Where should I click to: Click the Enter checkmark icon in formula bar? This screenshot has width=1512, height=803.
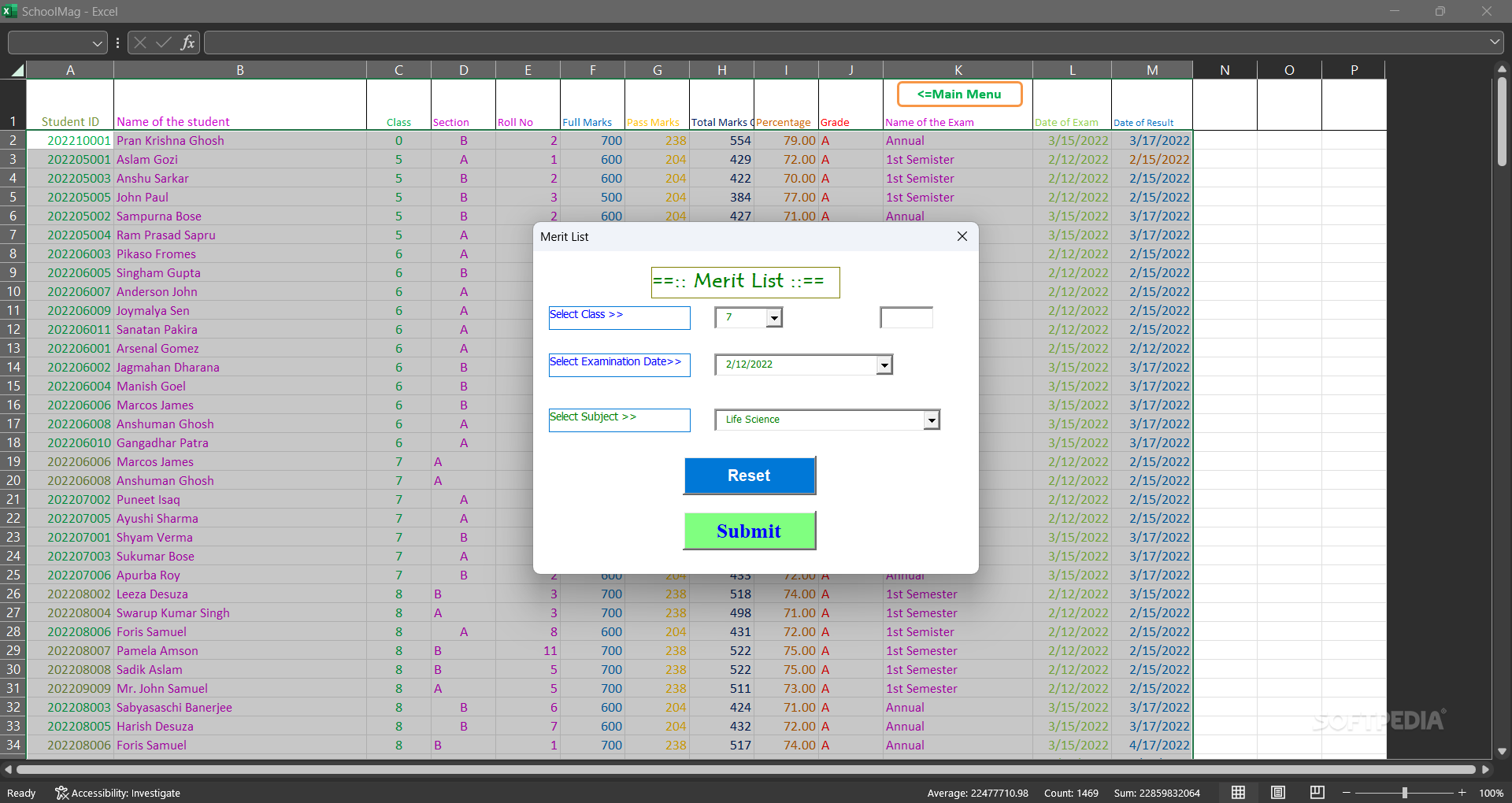[164, 43]
